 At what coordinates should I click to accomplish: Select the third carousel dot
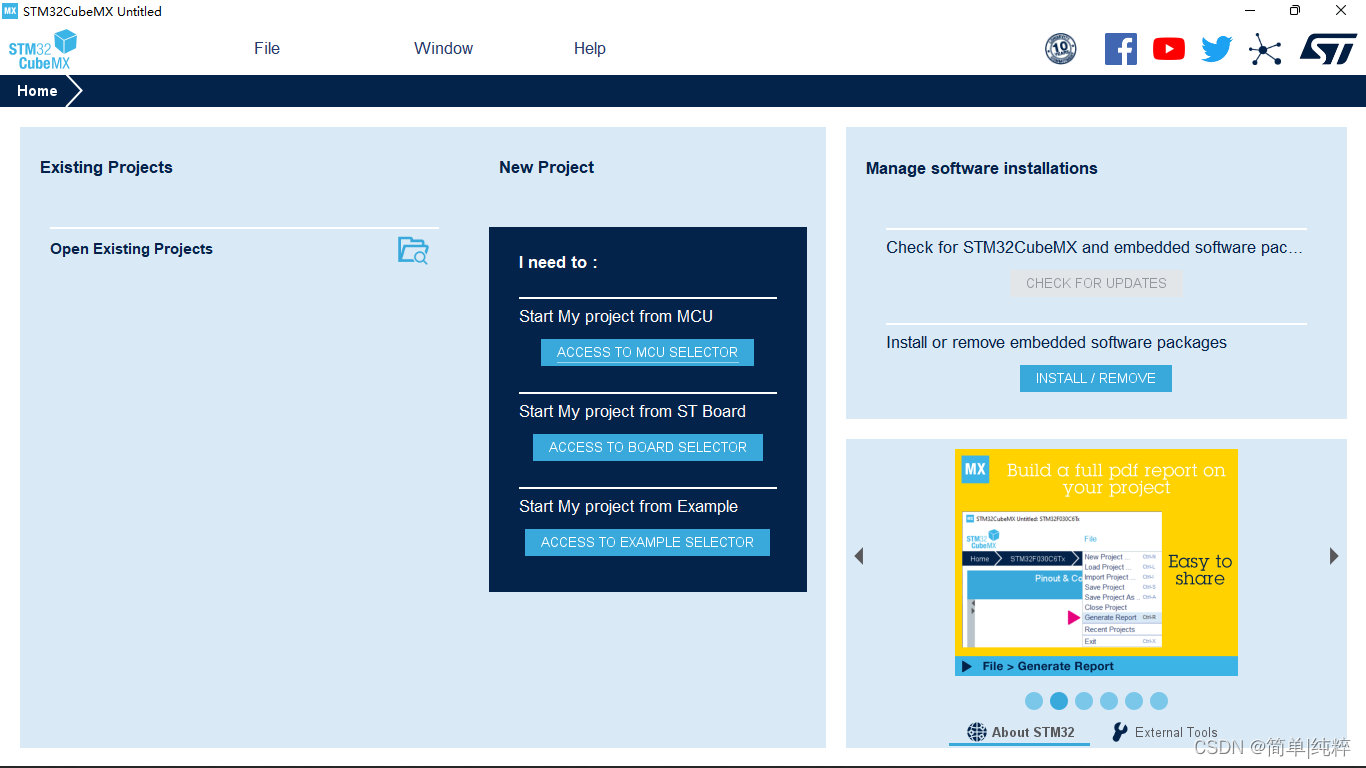(1084, 701)
